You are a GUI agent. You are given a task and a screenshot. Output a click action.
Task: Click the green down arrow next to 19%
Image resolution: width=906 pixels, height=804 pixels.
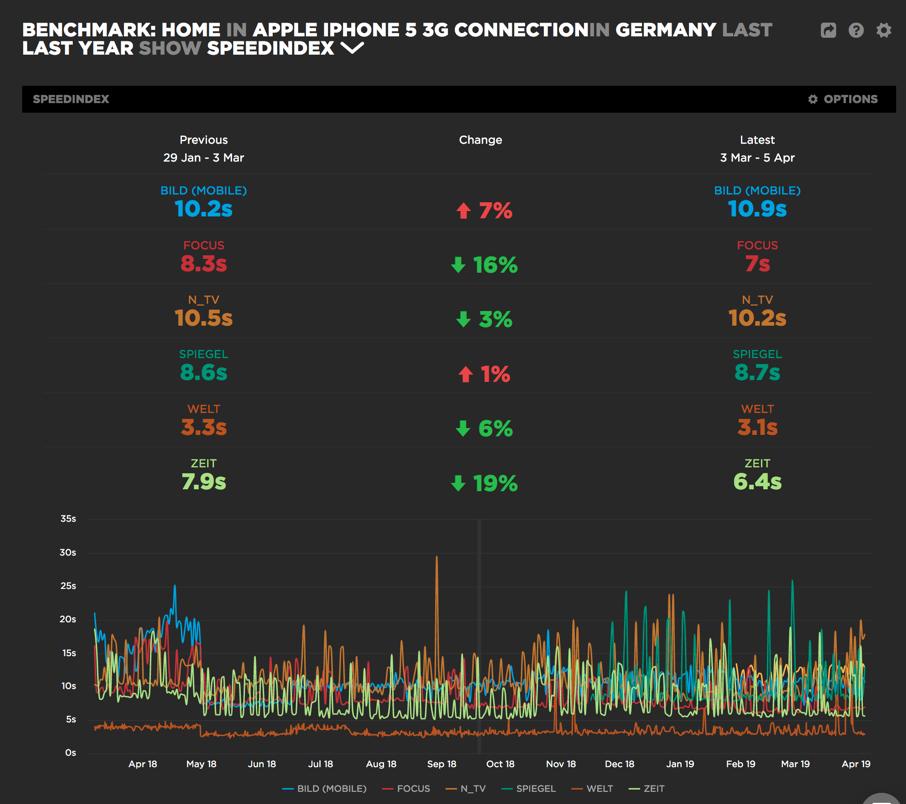pos(458,483)
